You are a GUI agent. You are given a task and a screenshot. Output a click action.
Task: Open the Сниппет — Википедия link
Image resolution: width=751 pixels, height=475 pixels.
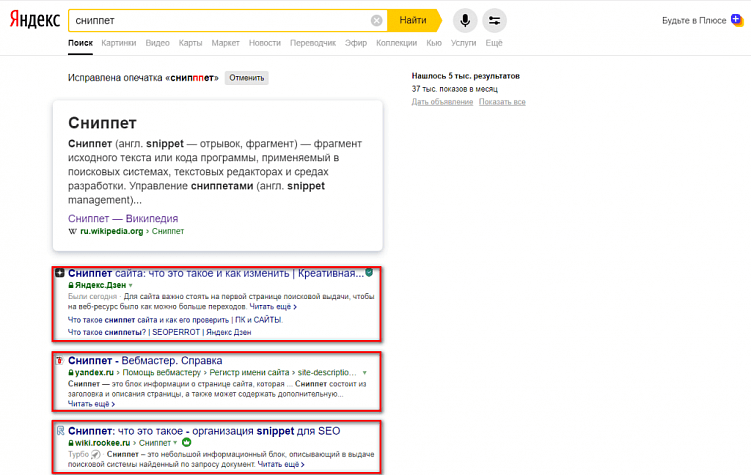click(123, 219)
